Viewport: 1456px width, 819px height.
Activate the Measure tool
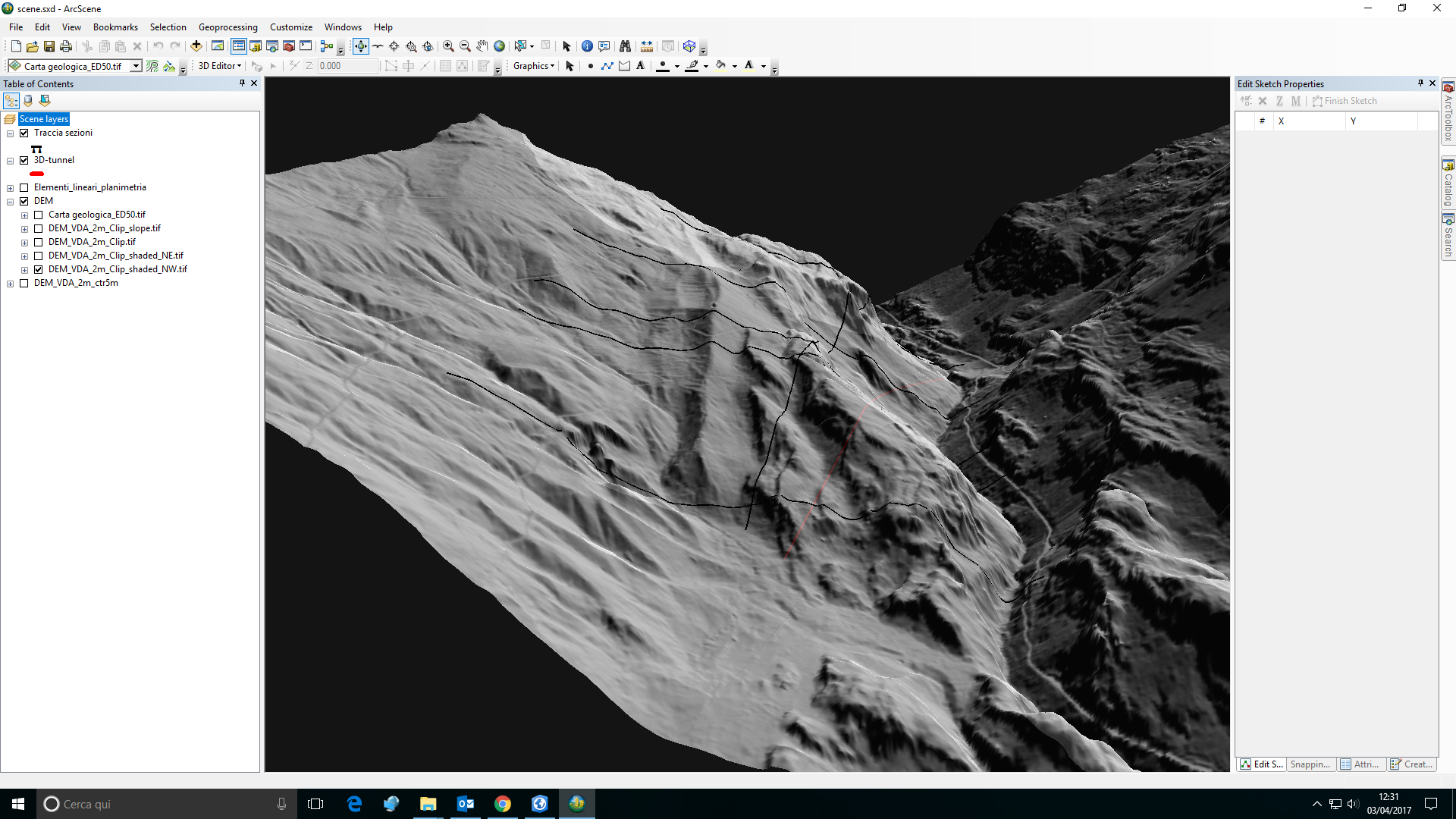pos(648,45)
